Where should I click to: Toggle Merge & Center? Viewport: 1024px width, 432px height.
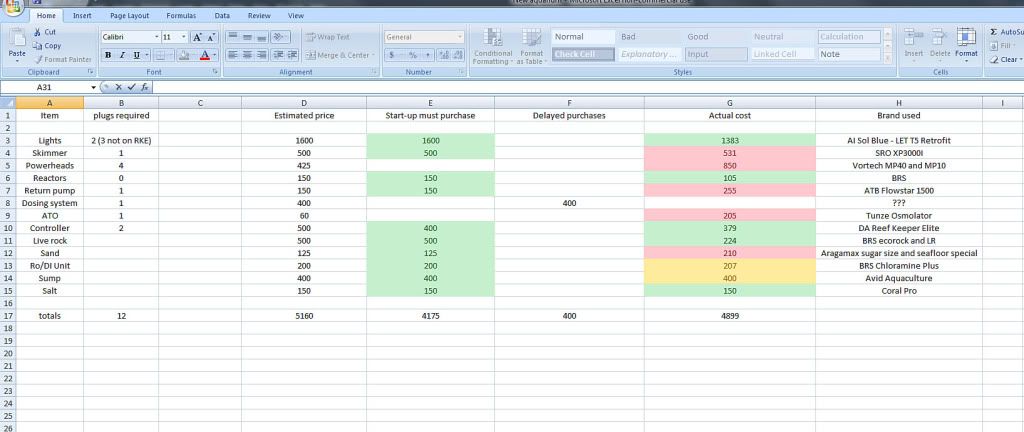(x=338, y=55)
